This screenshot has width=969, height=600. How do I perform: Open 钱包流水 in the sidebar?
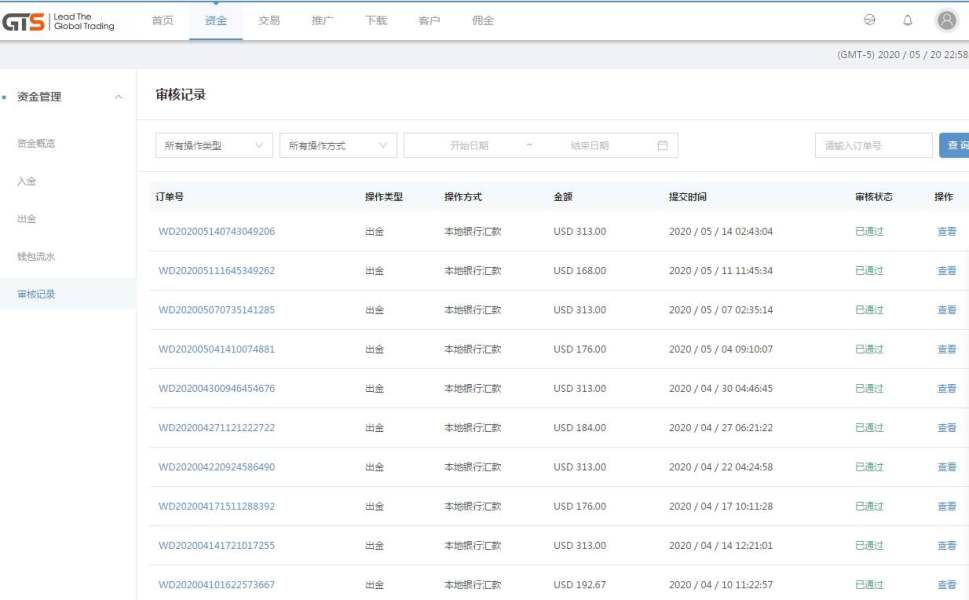(x=36, y=257)
